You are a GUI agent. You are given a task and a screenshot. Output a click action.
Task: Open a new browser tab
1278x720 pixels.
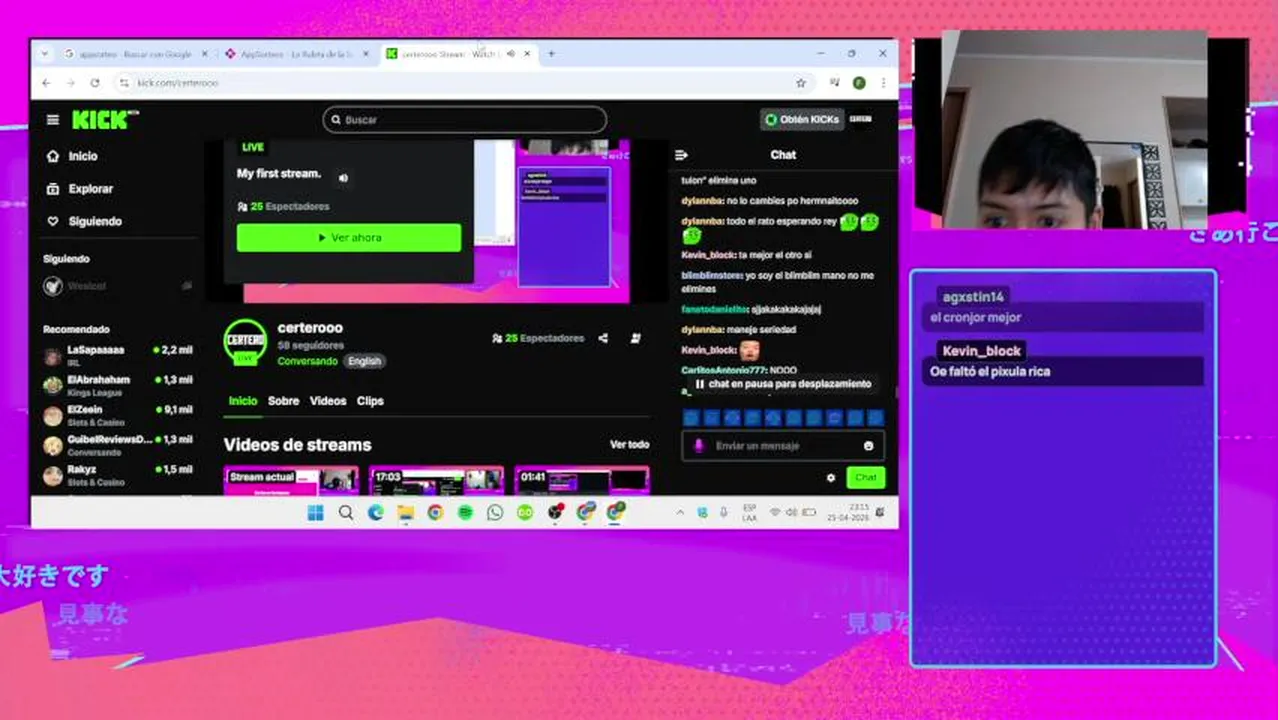tap(551, 54)
